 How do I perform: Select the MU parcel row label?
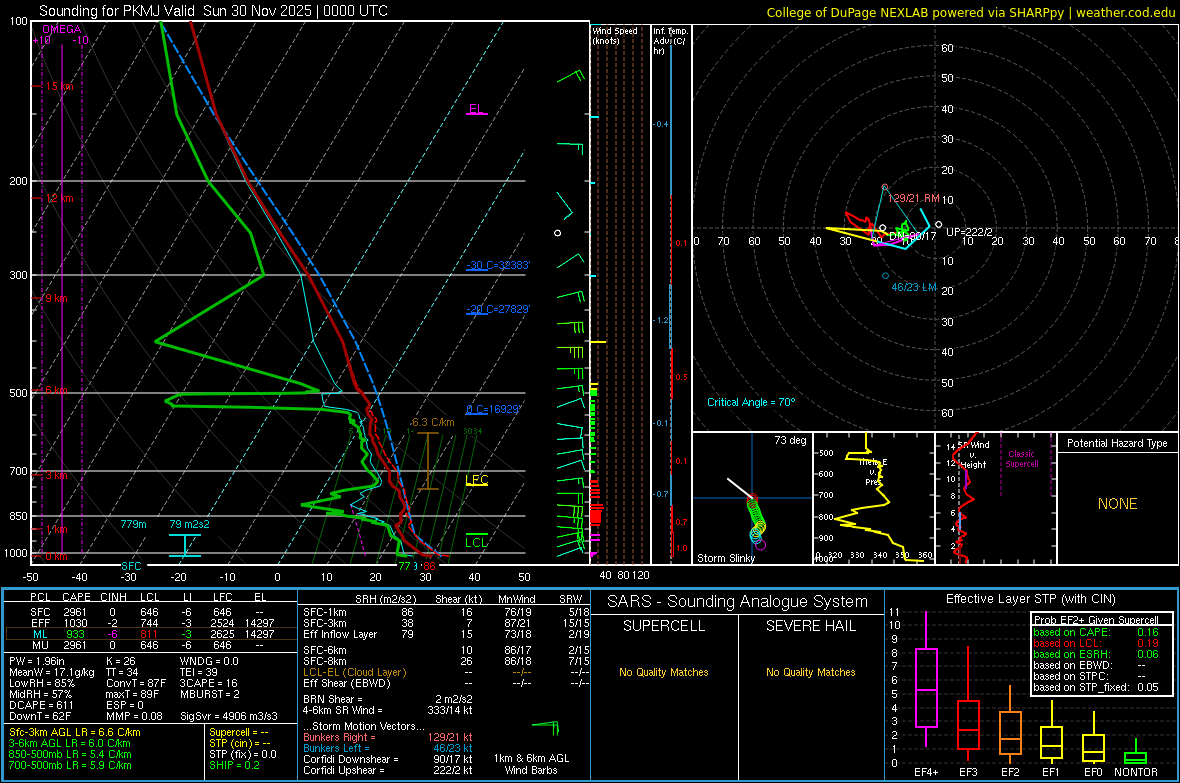(40, 644)
